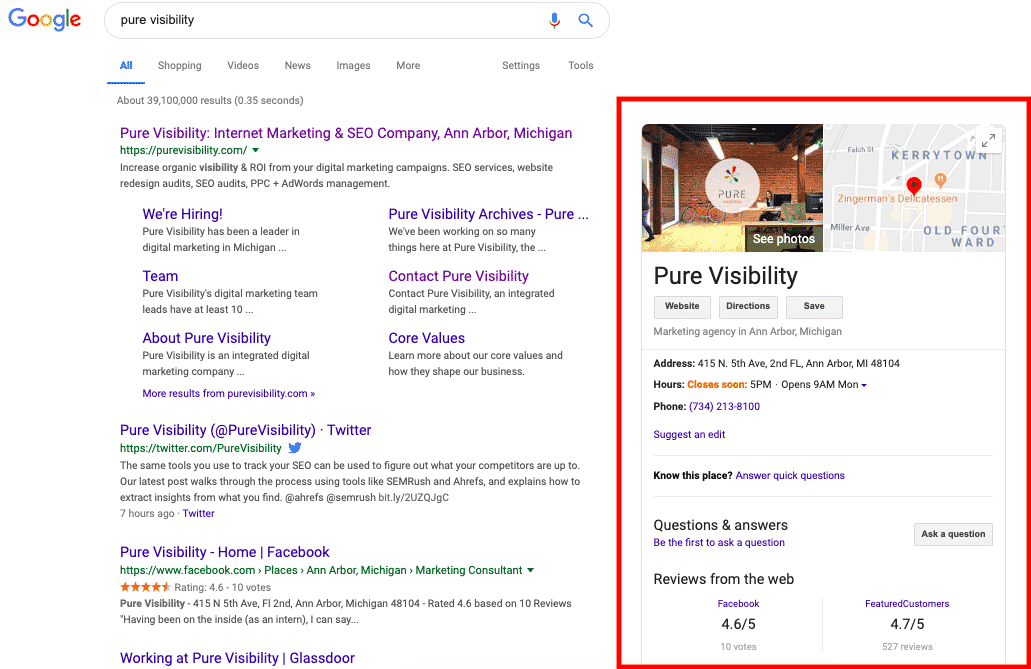Viewport: 1031px width, 669px height.
Task: Open the More search menu
Action: [408, 66]
